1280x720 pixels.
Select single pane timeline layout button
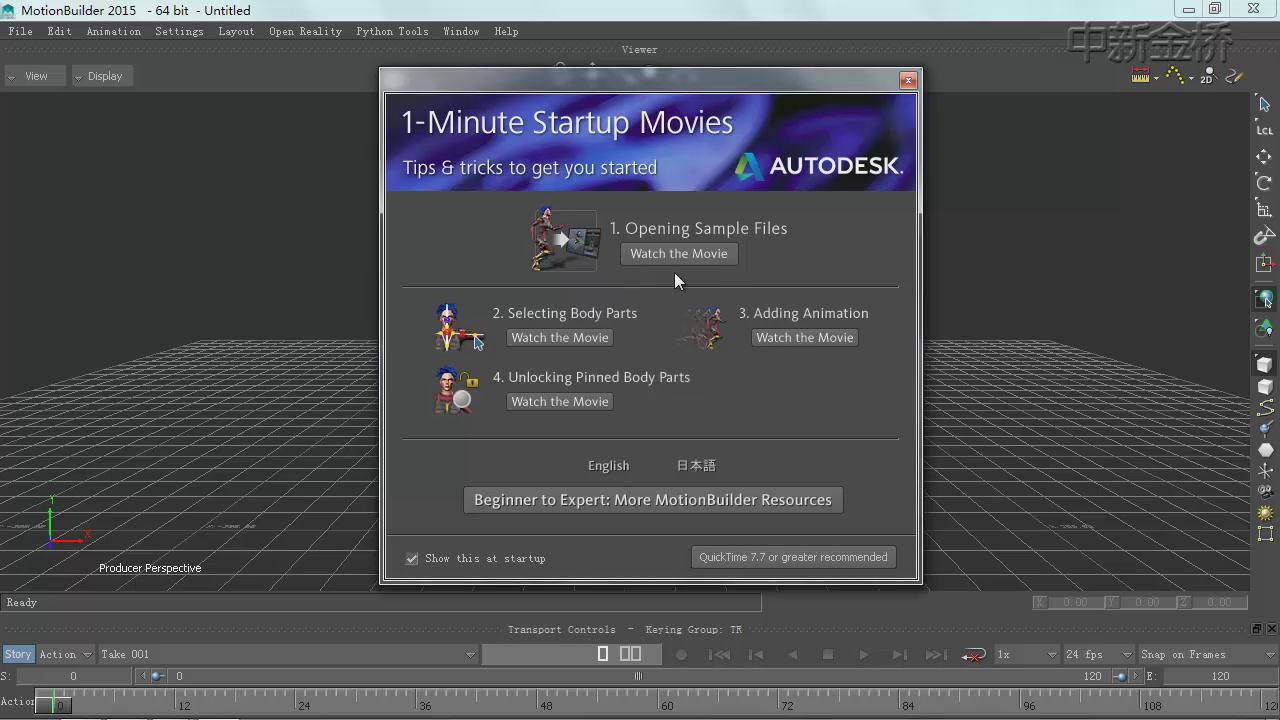point(603,654)
